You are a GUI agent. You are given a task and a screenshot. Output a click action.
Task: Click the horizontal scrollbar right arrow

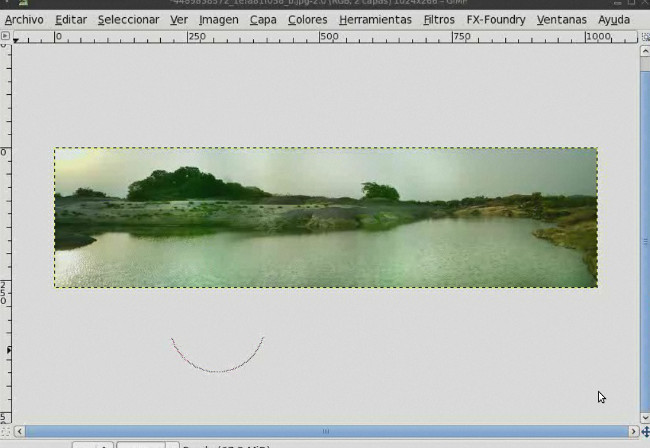click(632, 432)
